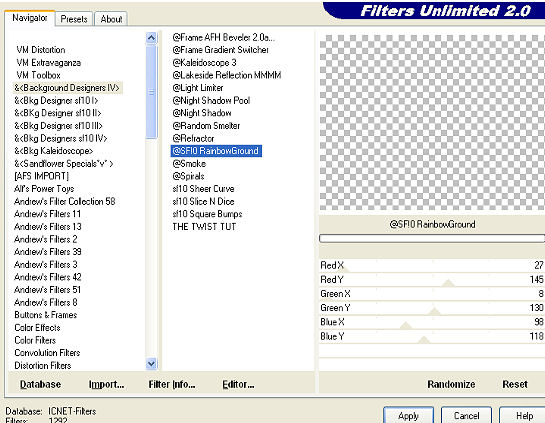Click the category list scroll up arrow
Image resolution: width=545 pixels, height=423 pixels.
click(151, 38)
